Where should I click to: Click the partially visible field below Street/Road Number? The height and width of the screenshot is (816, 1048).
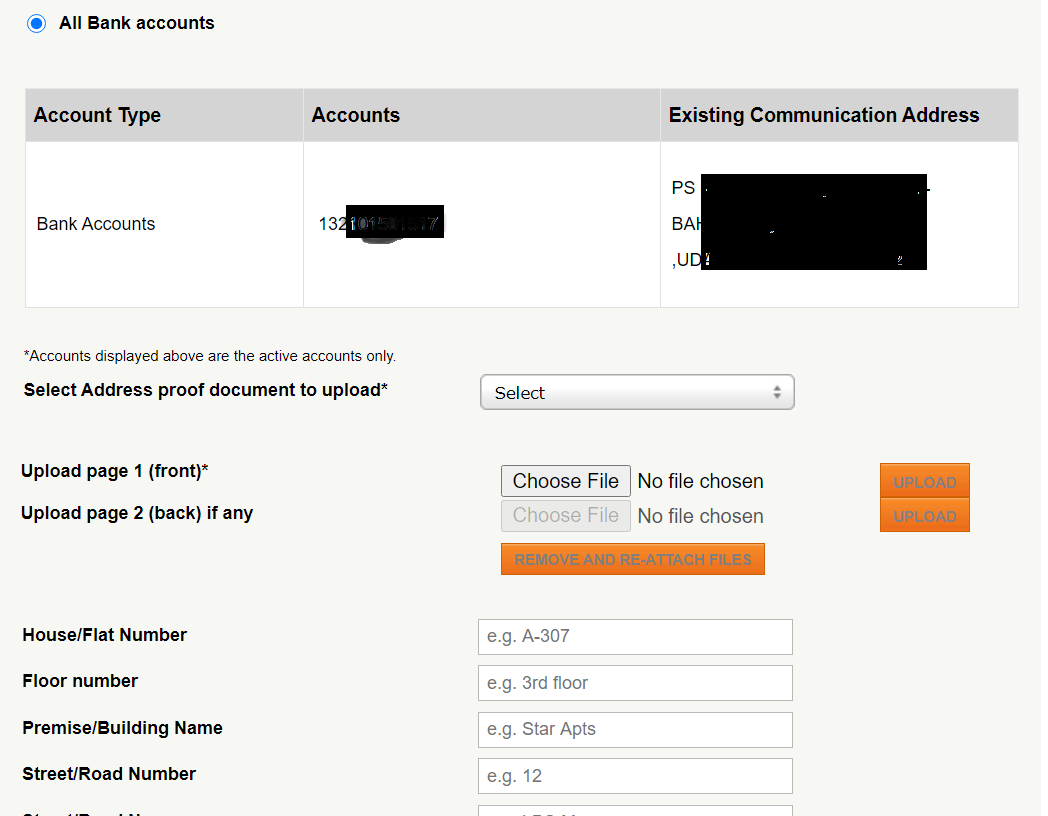point(635,810)
